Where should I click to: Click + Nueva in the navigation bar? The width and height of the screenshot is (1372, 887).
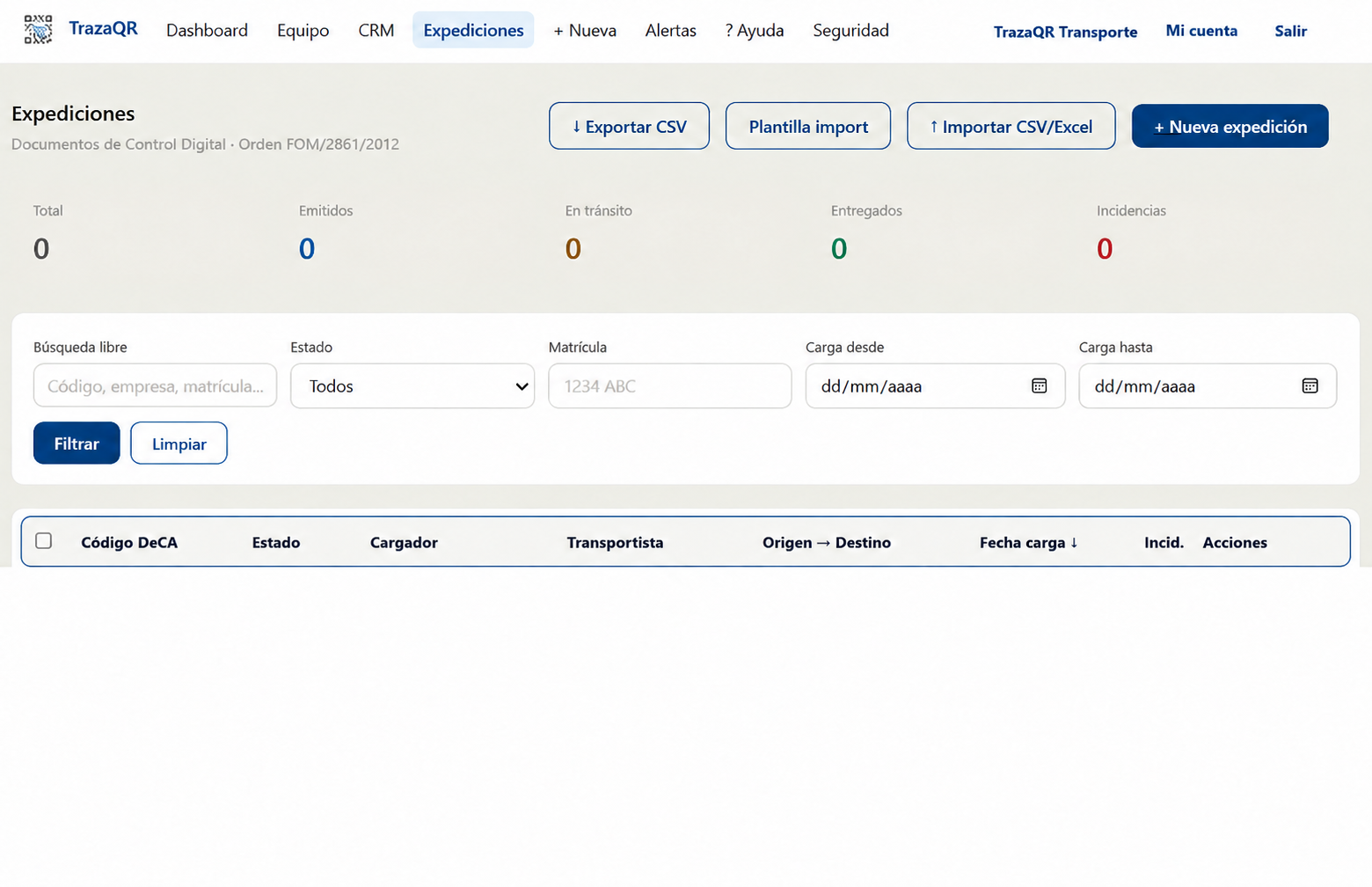585,30
